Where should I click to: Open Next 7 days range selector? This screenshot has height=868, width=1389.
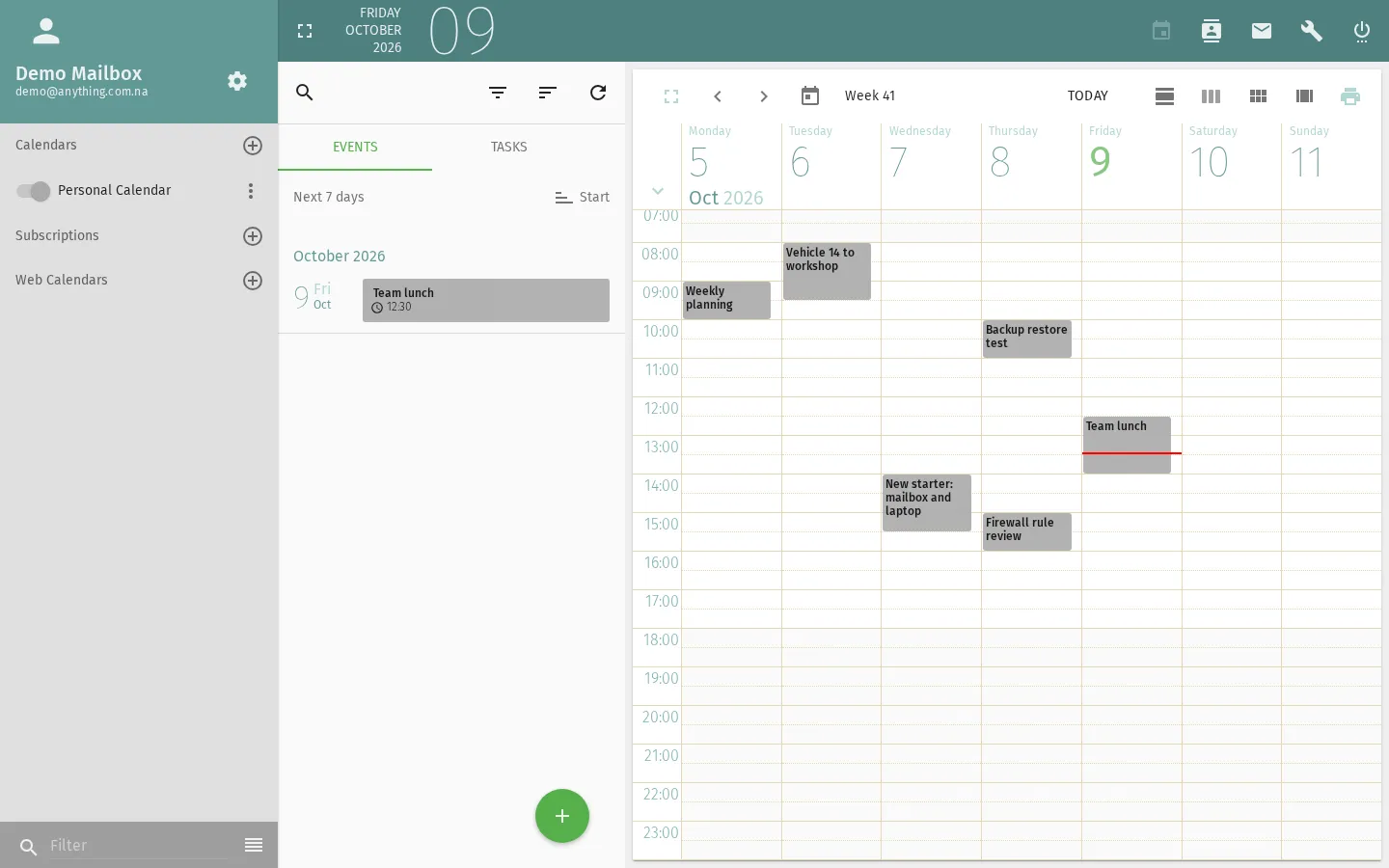pyautogui.click(x=329, y=197)
